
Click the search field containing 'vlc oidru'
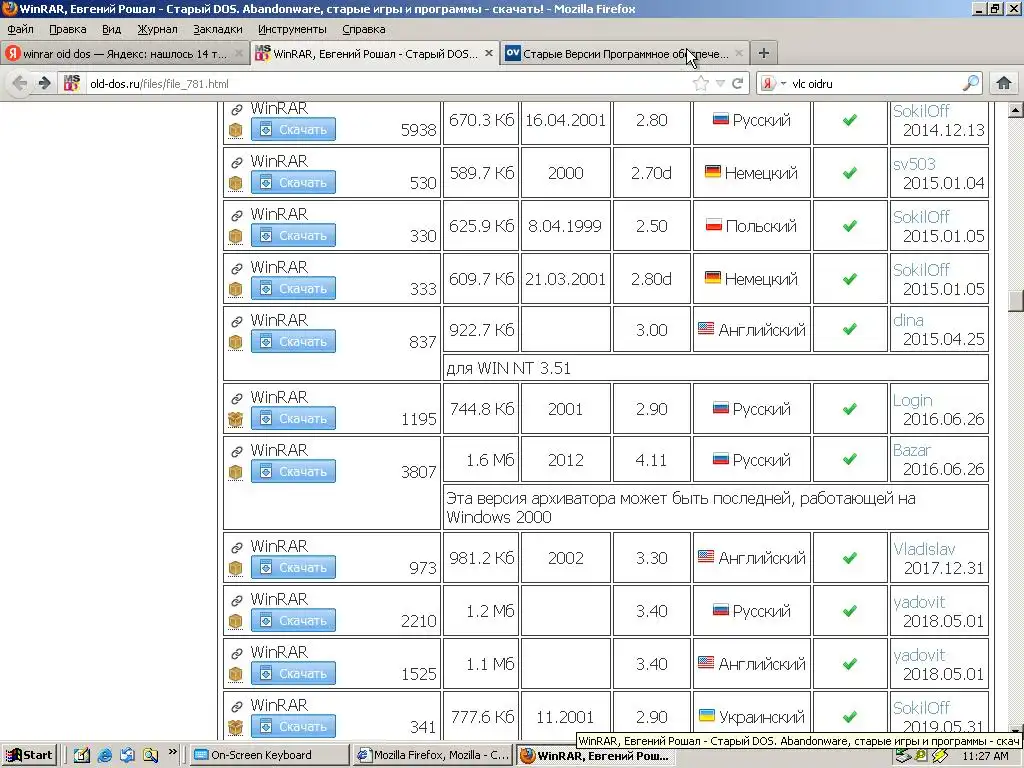coord(875,84)
